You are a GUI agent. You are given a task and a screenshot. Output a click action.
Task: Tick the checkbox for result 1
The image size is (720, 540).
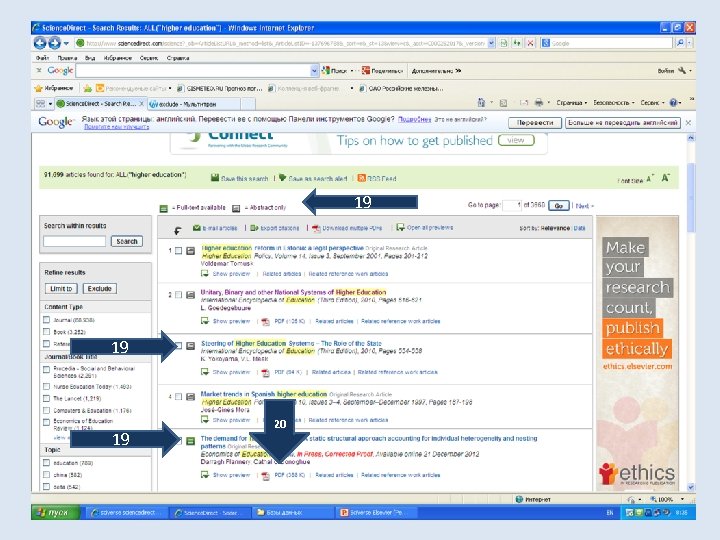pos(178,251)
